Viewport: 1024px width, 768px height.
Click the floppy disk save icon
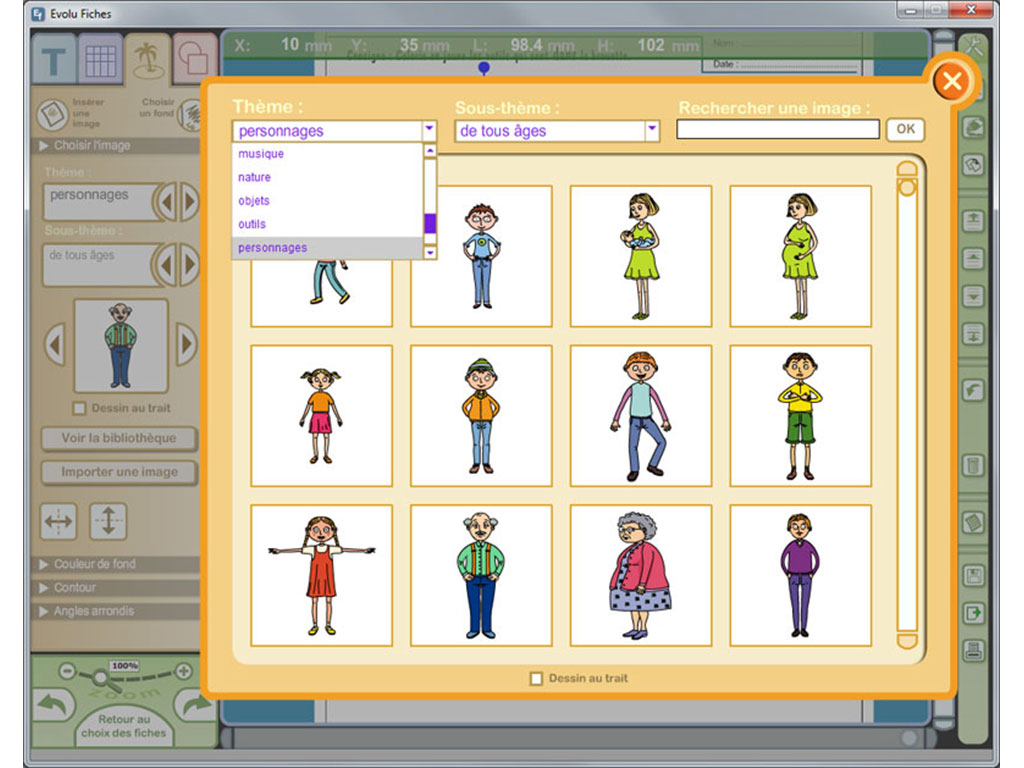973,576
